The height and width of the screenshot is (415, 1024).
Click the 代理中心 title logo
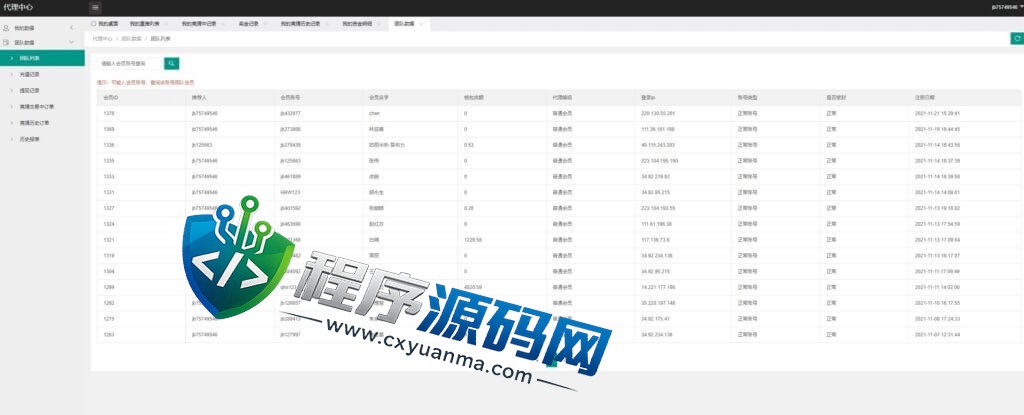[18, 7]
